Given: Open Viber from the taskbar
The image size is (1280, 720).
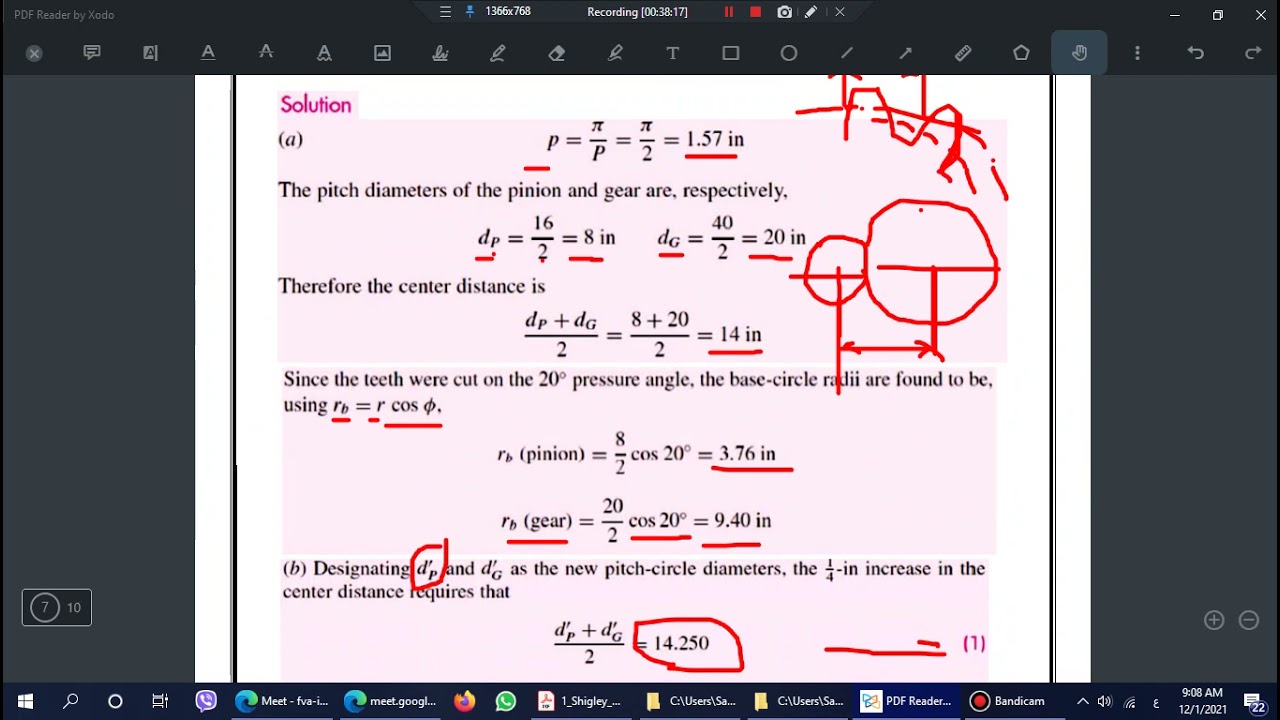Looking at the screenshot, I should (x=206, y=701).
